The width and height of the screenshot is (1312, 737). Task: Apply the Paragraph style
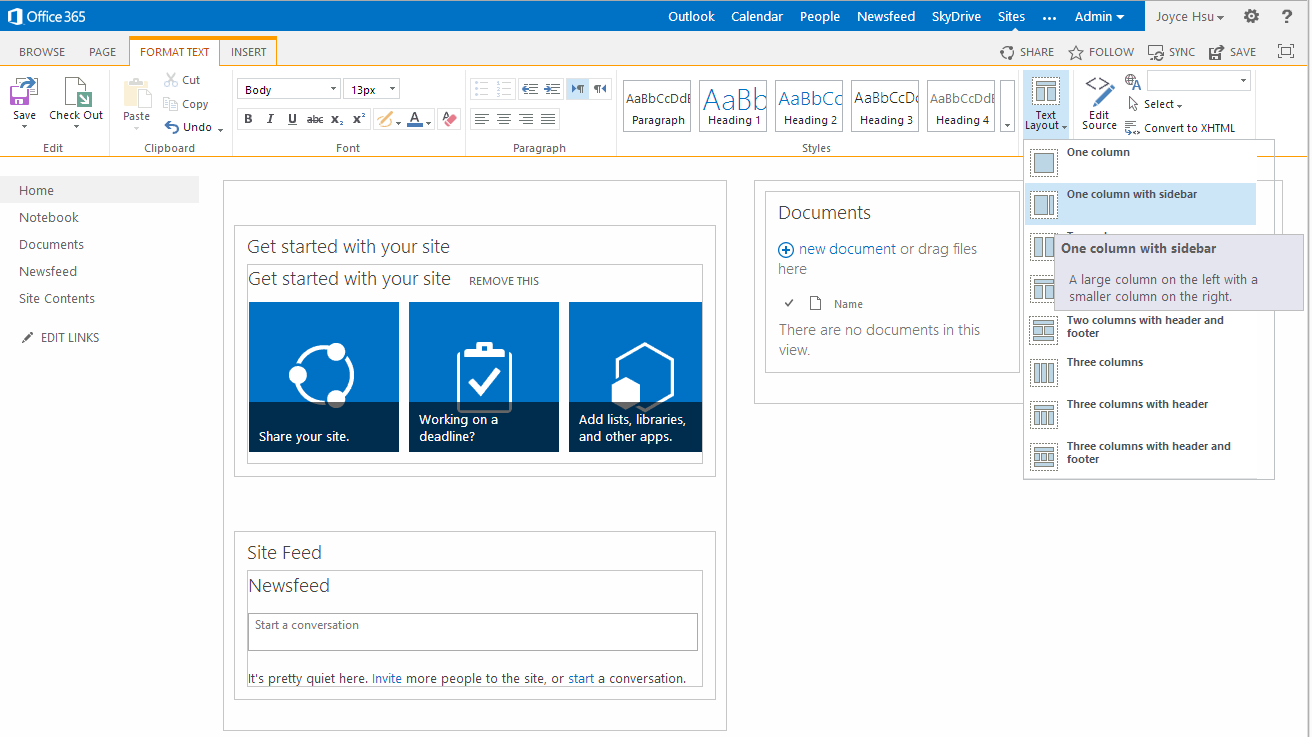click(x=658, y=106)
